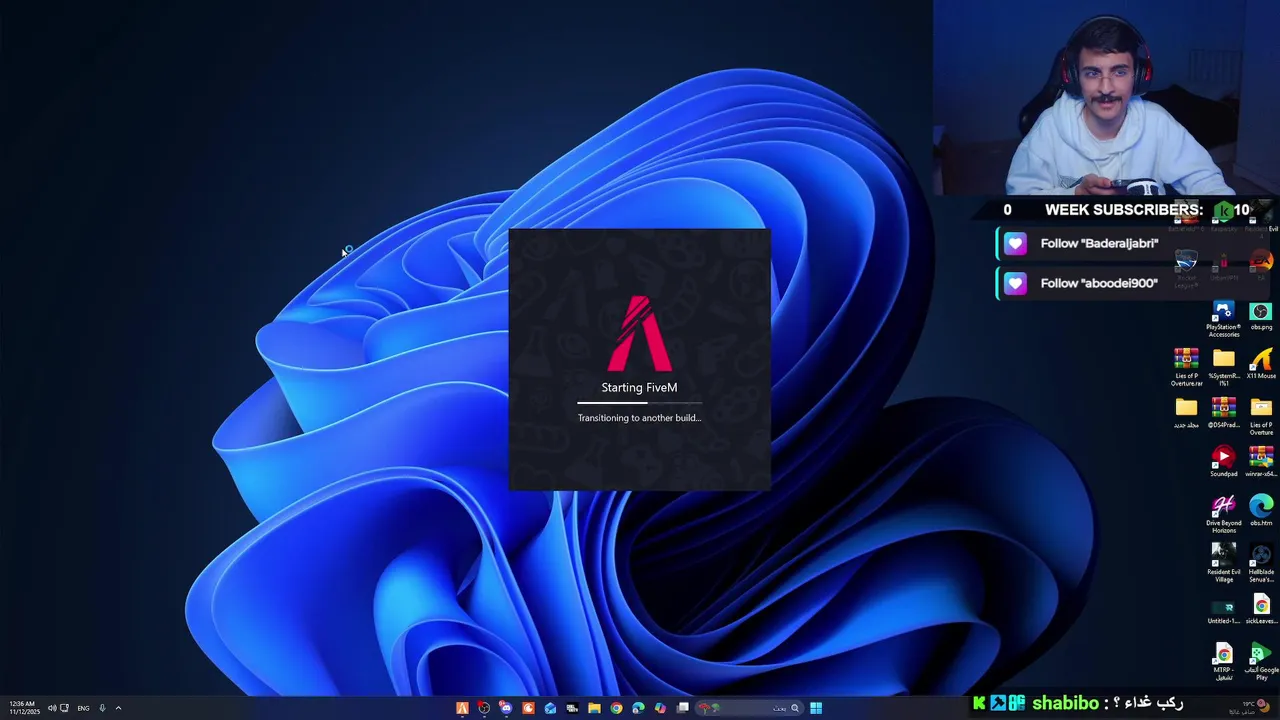
Task: Select the %SystemR... folder on the desktop
Action: (1224, 367)
